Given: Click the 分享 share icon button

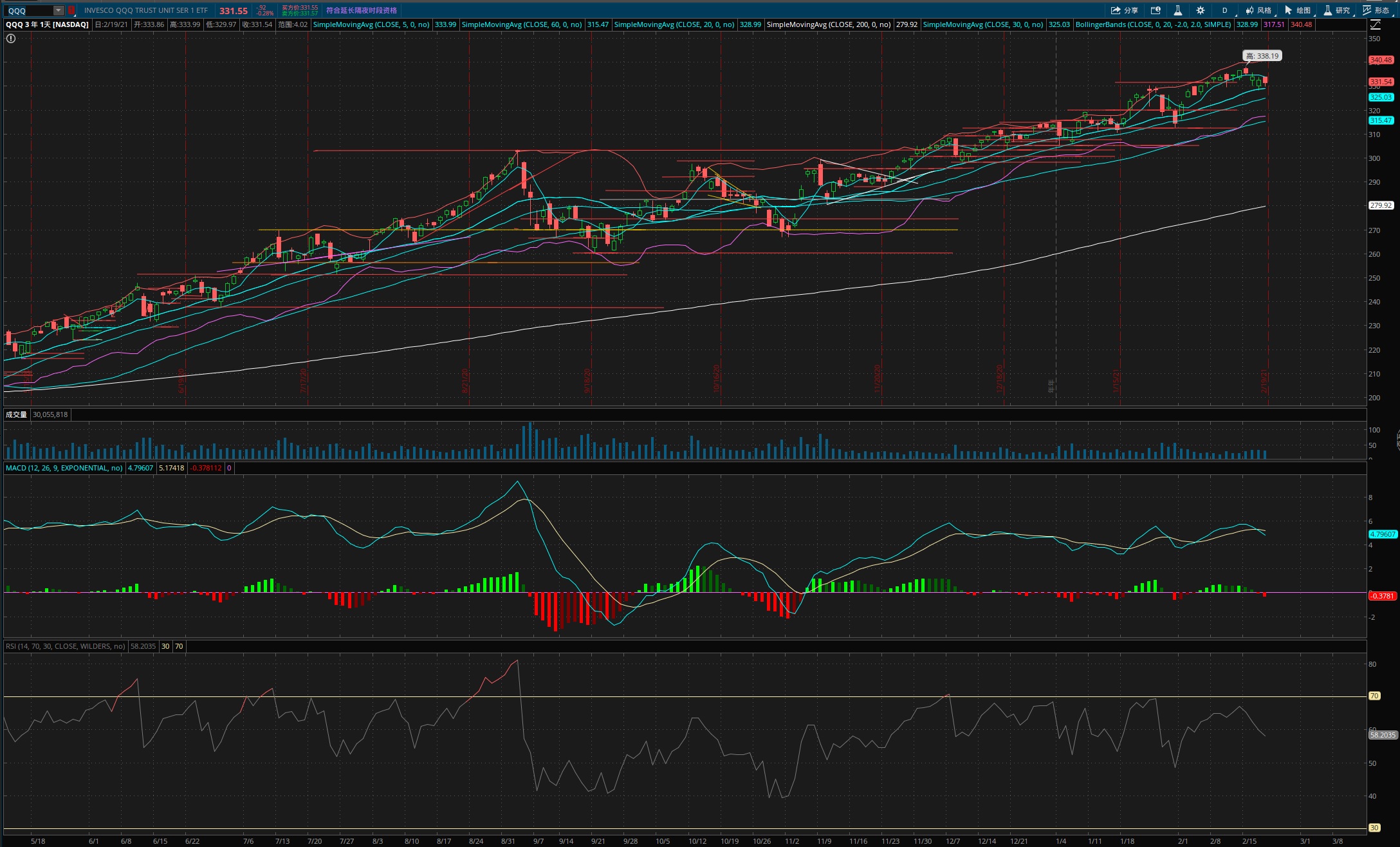Looking at the screenshot, I should tap(1123, 10).
